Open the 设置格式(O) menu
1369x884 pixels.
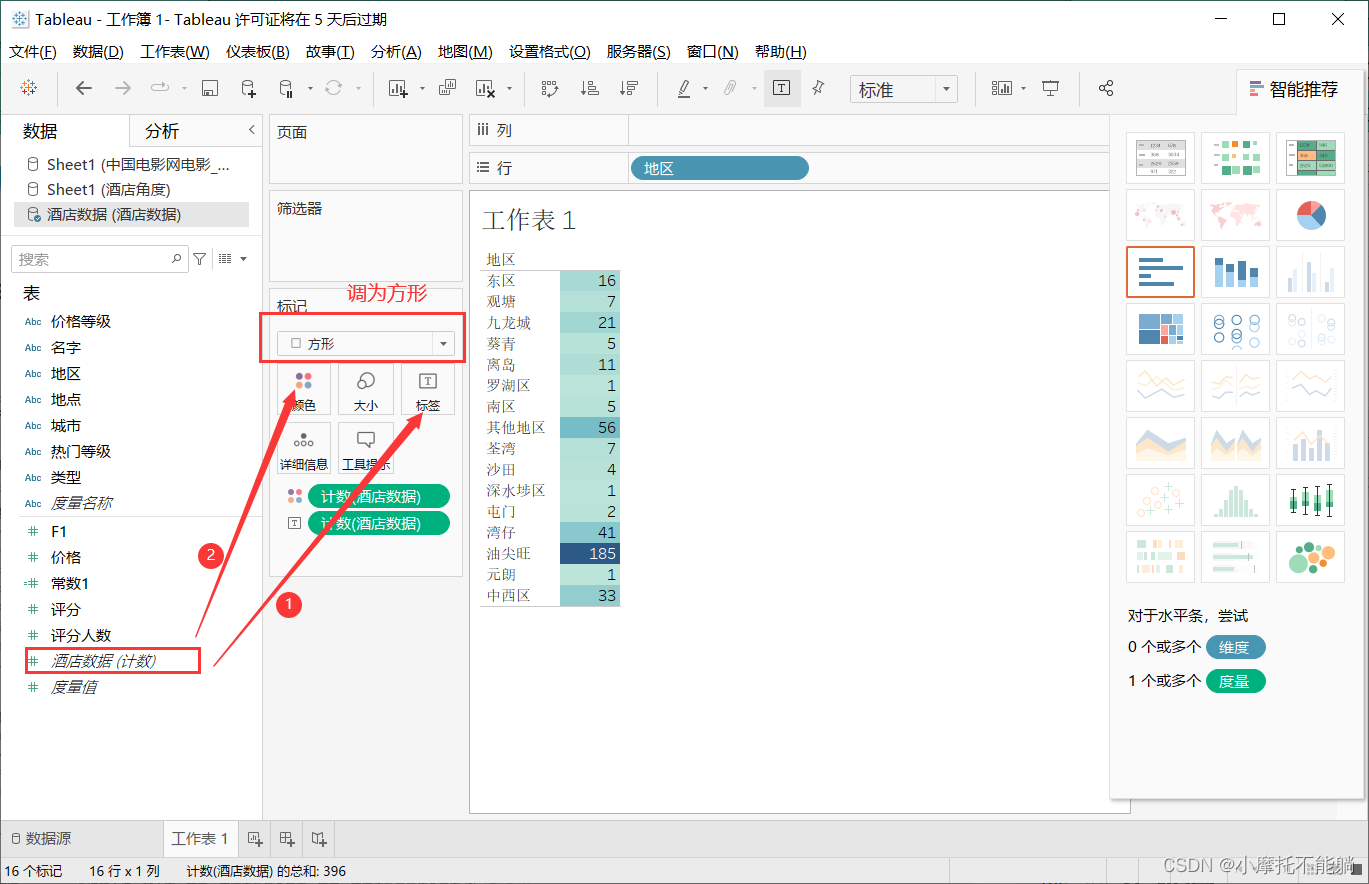pyautogui.click(x=549, y=52)
